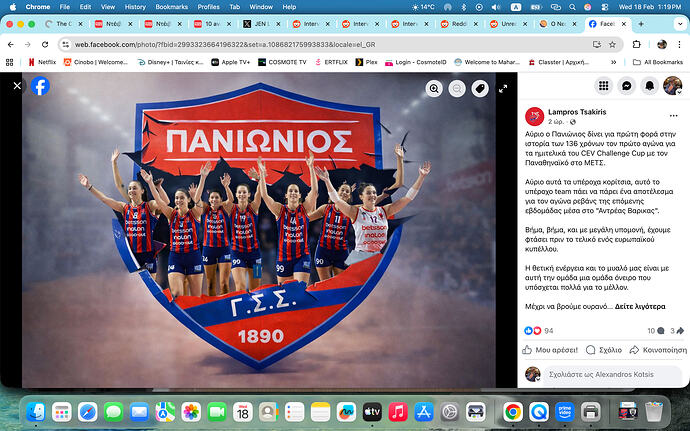Click the Κοινοποίηση share button
690x431 pixels.
(658, 350)
